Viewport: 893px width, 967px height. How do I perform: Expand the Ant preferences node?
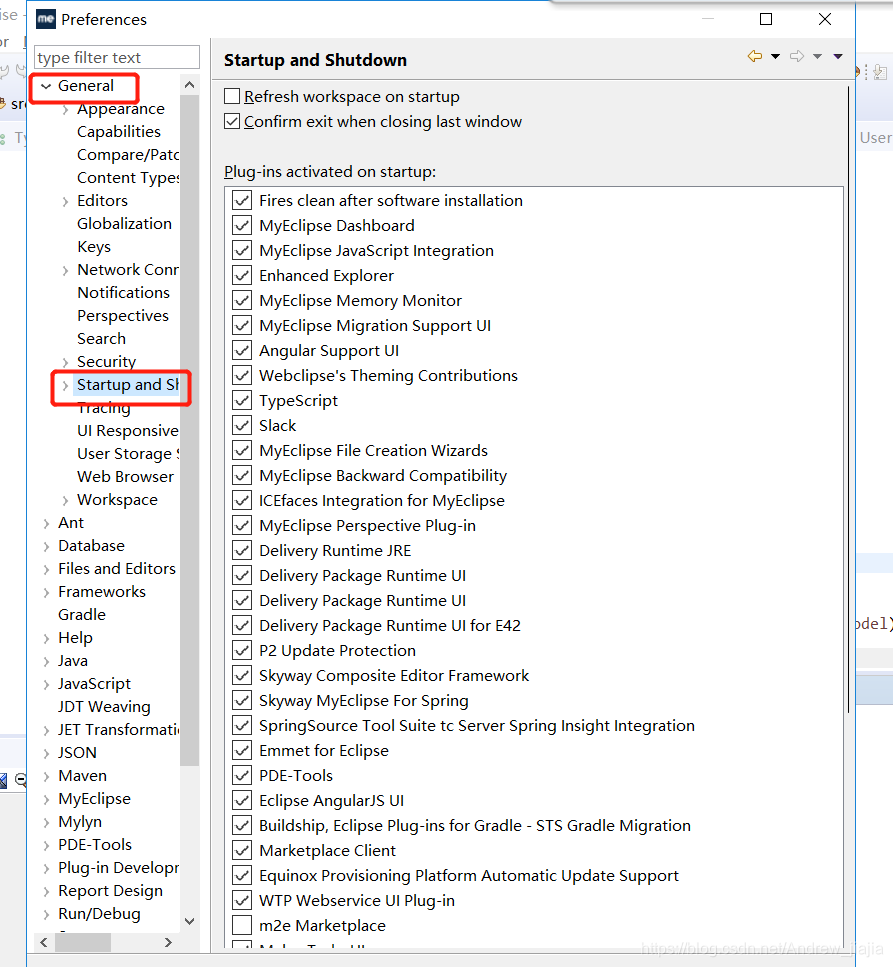click(46, 524)
